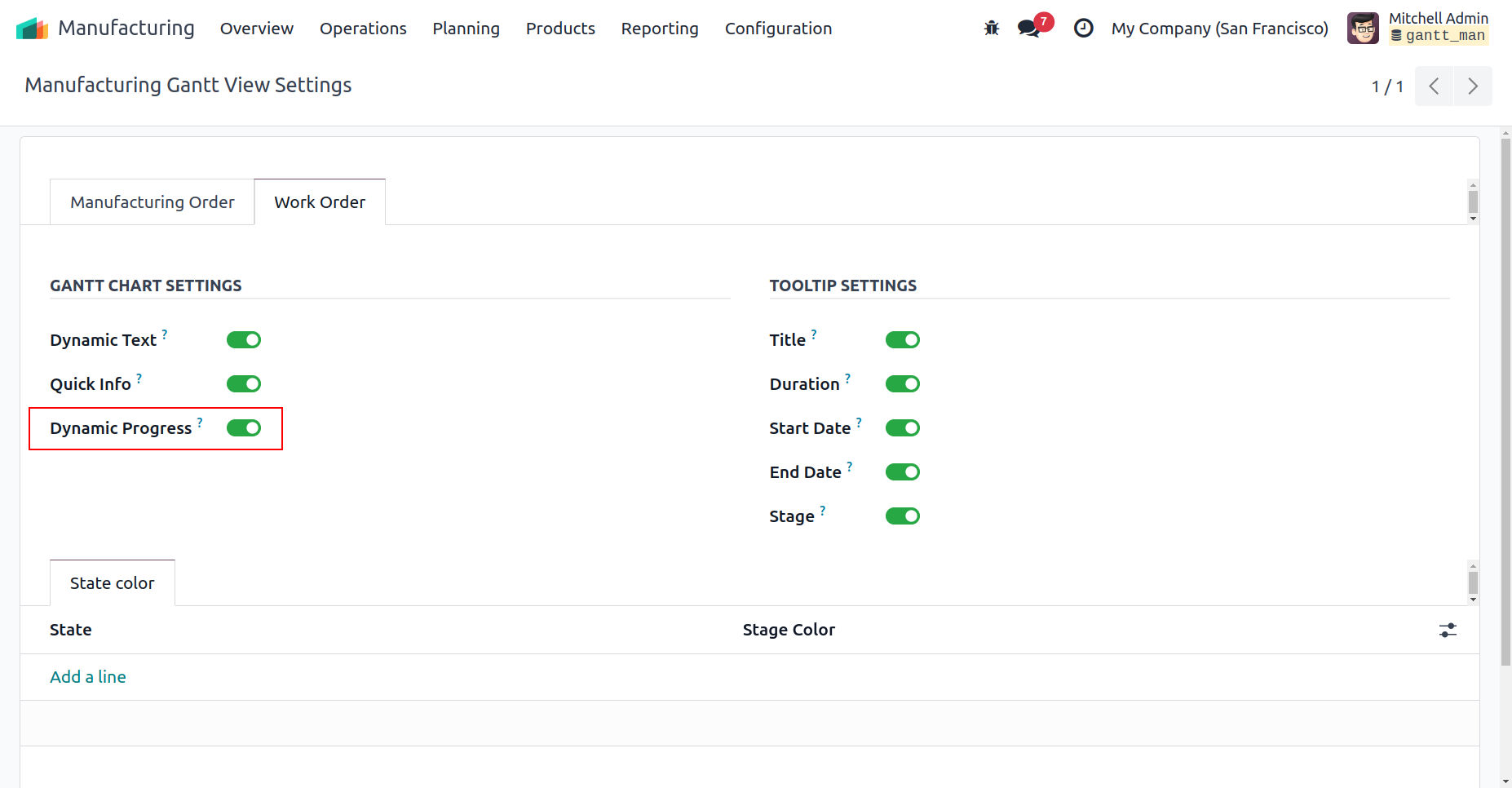Open the company switcher My Company (San Francisco)
1512x788 pixels.
pos(1219,29)
